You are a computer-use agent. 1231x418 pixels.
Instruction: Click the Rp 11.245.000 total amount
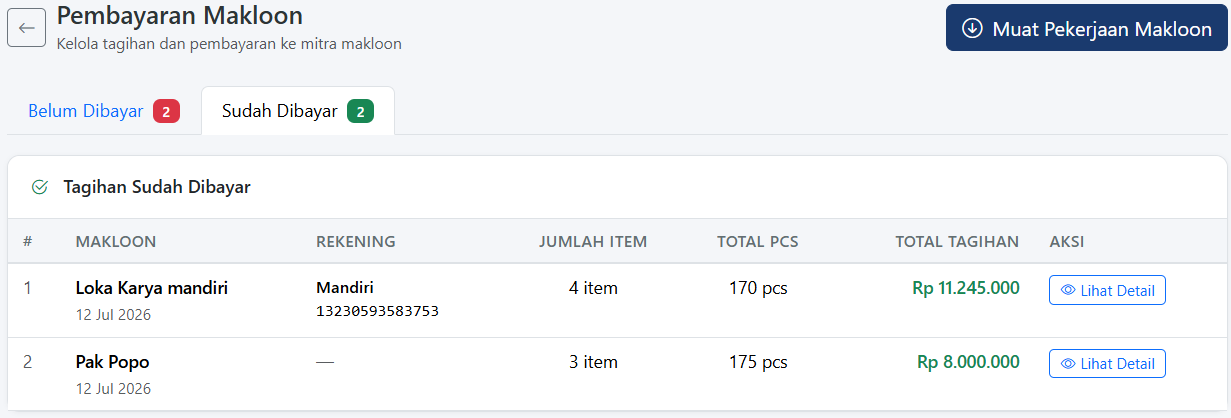[x=966, y=288]
